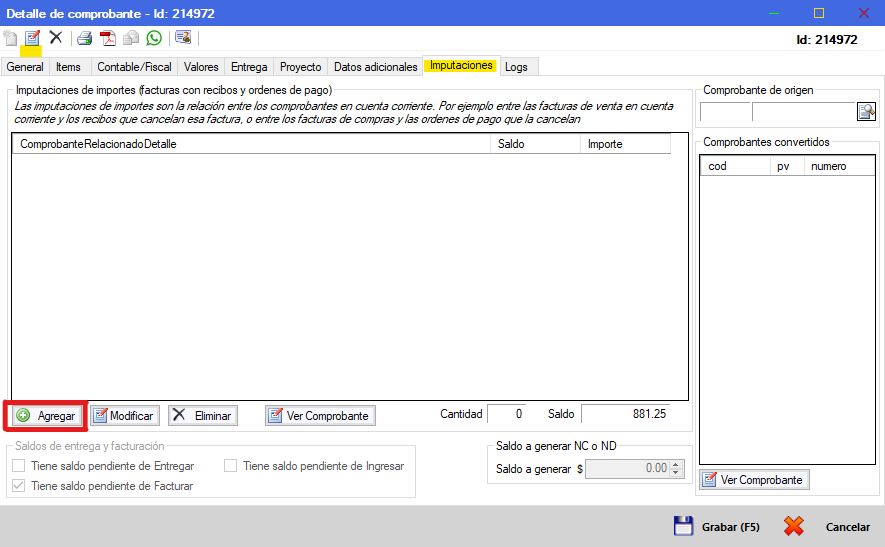Toggle Tiene saldo pendiente de Entregar
The width and height of the screenshot is (885, 547).
(x=19, y=466)
